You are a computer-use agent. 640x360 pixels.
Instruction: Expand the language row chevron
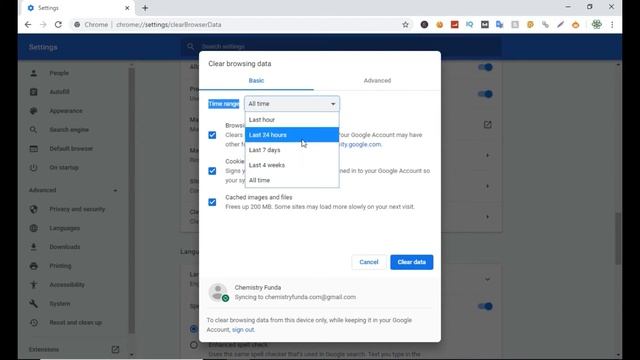pyautogui.click(x=487, y=280)
